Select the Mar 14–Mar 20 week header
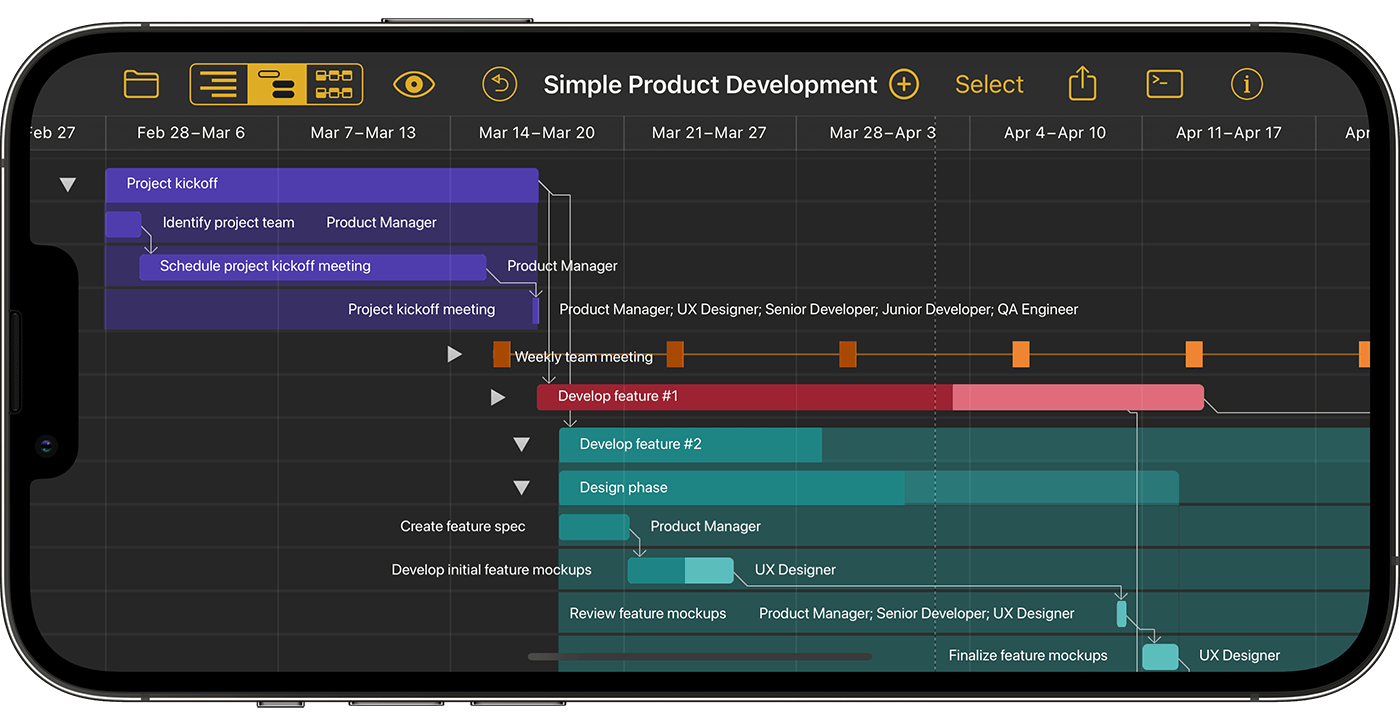The height and width of the screenshot is (724, 1400). click(537, 133)
